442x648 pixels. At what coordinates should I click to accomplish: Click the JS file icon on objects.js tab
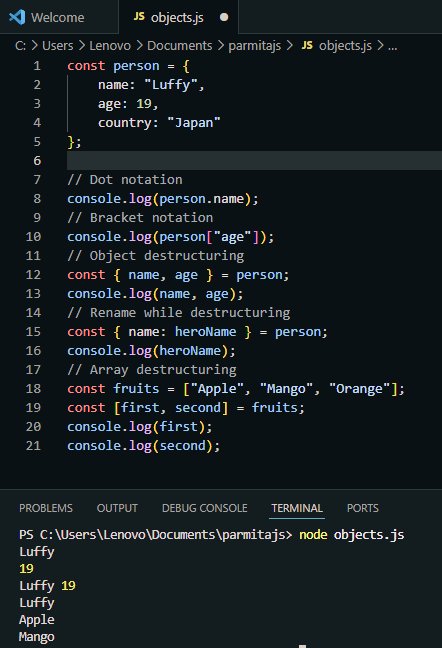[x=139, y=17]
